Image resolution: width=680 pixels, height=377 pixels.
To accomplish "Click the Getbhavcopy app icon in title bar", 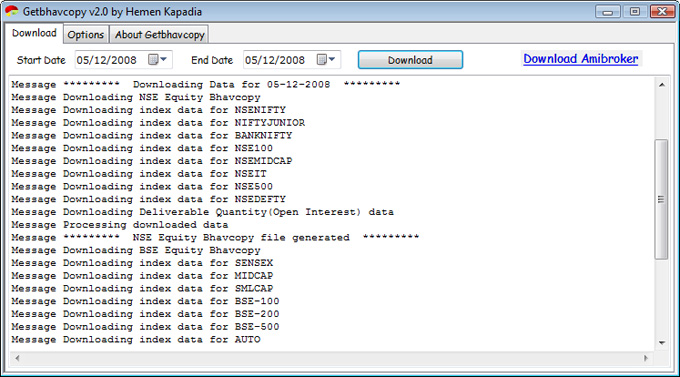I will tap(12, 11).
